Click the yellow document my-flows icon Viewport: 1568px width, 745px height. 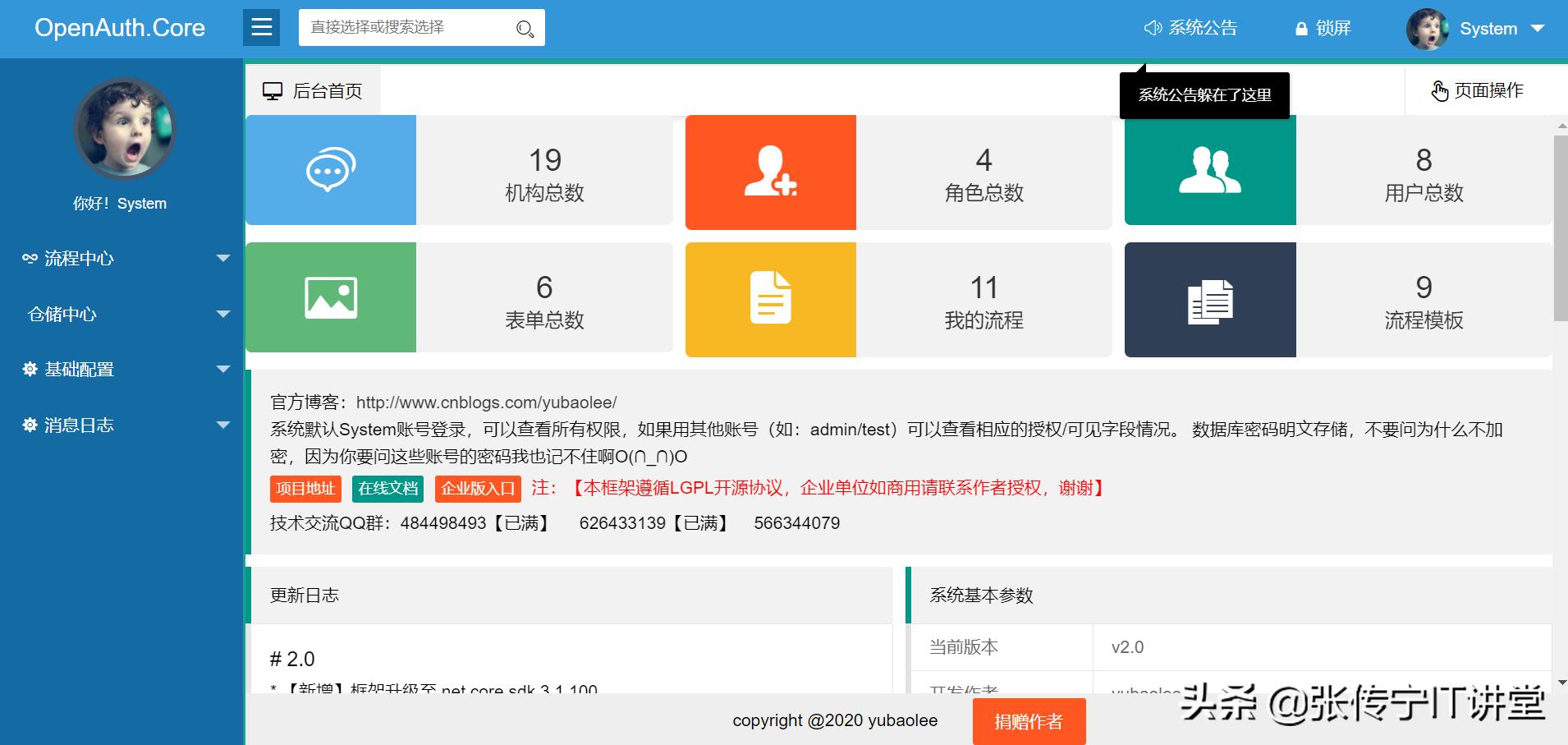770,298
